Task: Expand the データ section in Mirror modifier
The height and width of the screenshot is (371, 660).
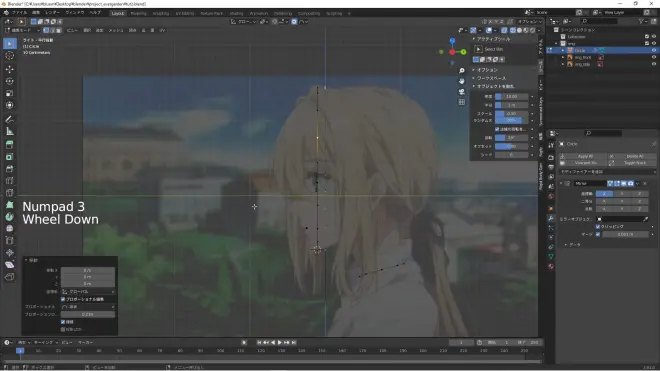Action: (x=573, y=245)
